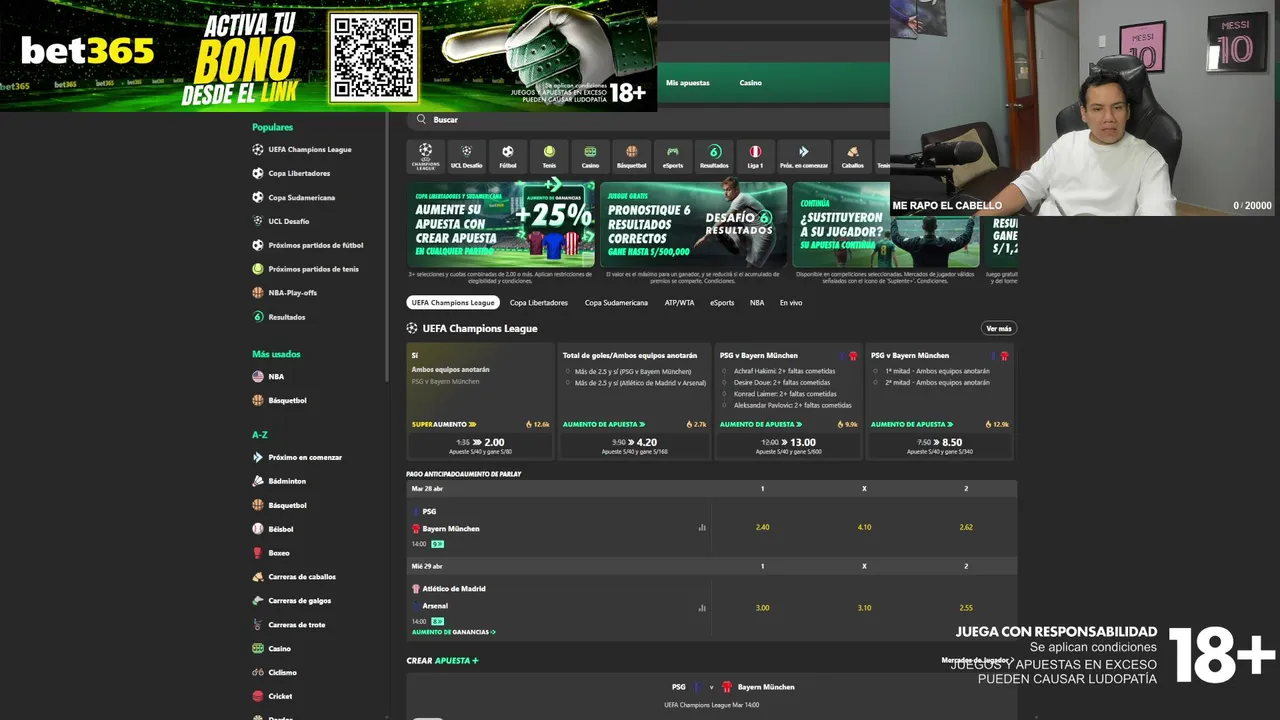The width and height of the screenshot is (1280, 720).
Task: Open the PSG match markets badge
Action: (437, 544)
